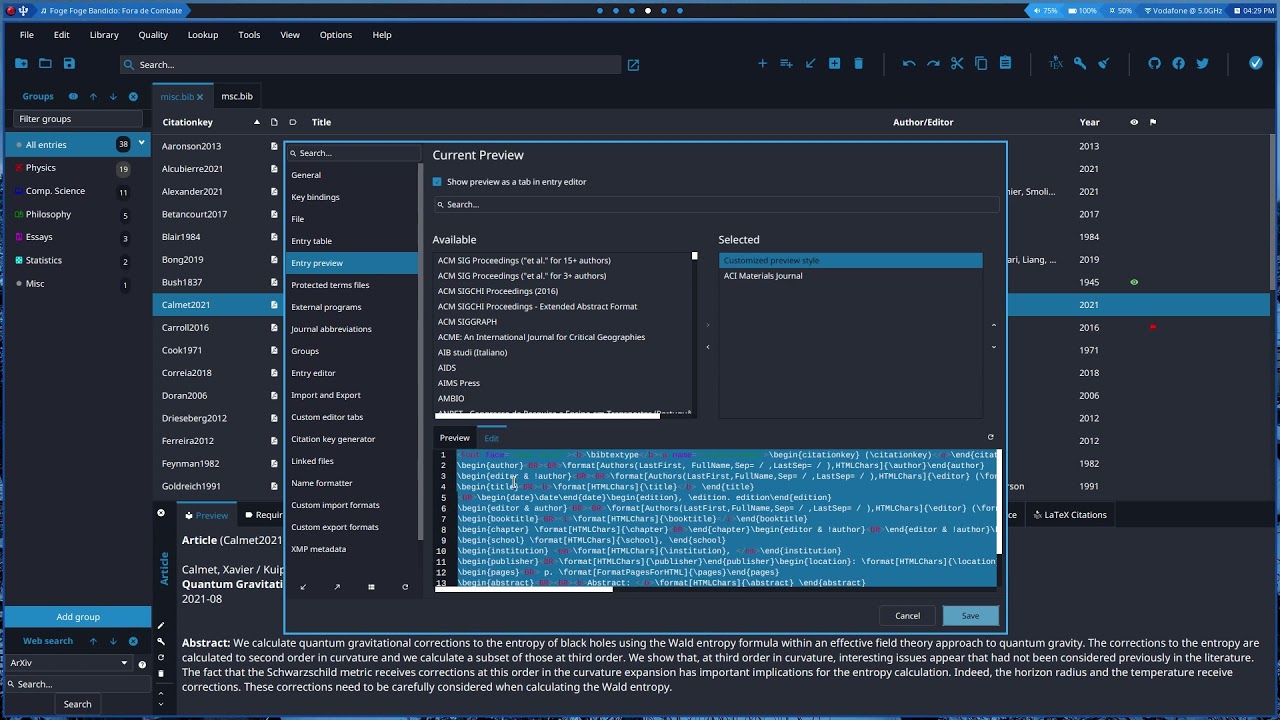Open the wrench tool in toolbar
This screenshot has height=720, width=1280.
coord(1080,64)
